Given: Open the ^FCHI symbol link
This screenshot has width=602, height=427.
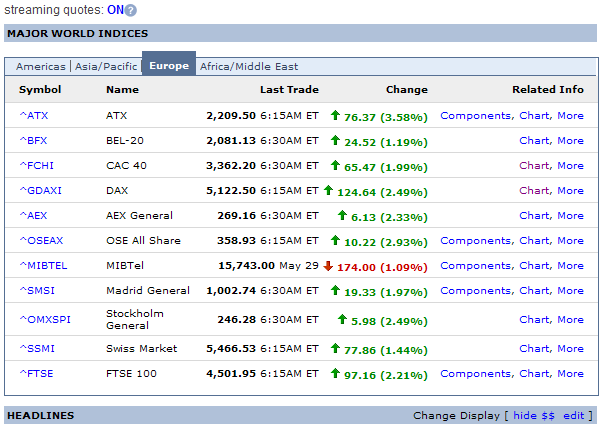Looking at the screenshot, I should coord(36,166).
